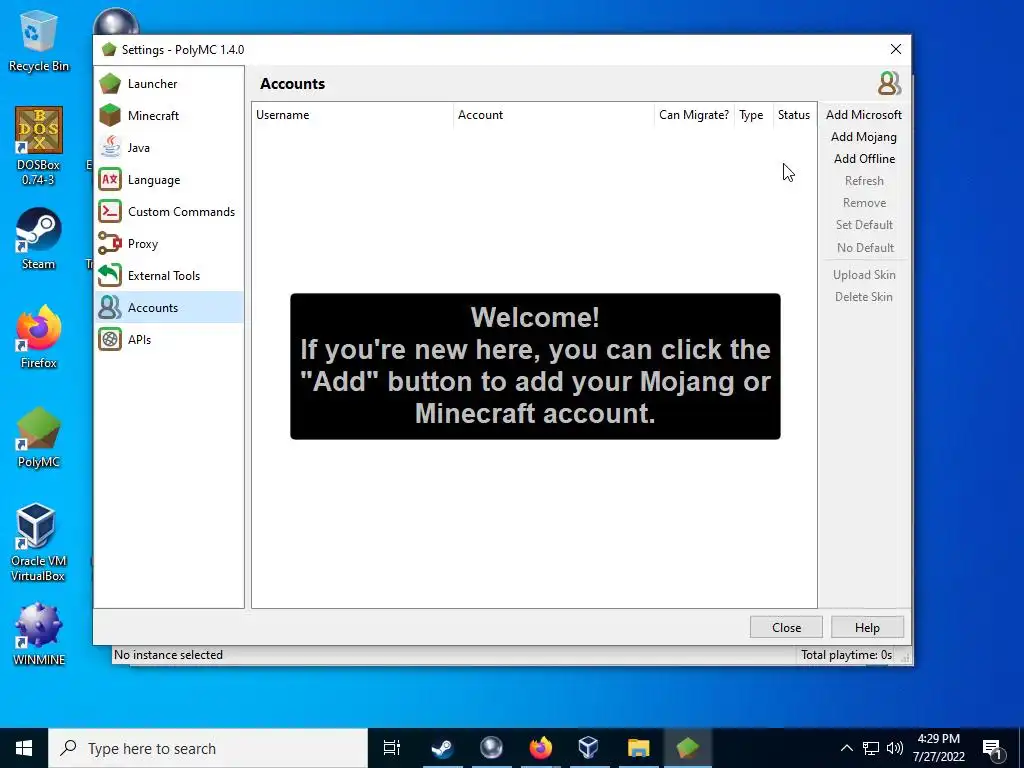The image size is (1024, 768).
Task: Click the green Launcher icon in sidebar
Action: click(110, 84)
